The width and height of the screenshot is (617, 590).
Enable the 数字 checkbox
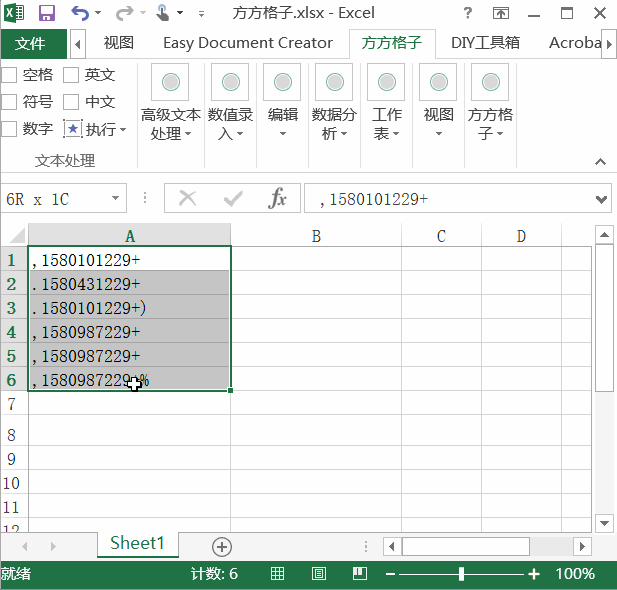(x=9, y=129)
